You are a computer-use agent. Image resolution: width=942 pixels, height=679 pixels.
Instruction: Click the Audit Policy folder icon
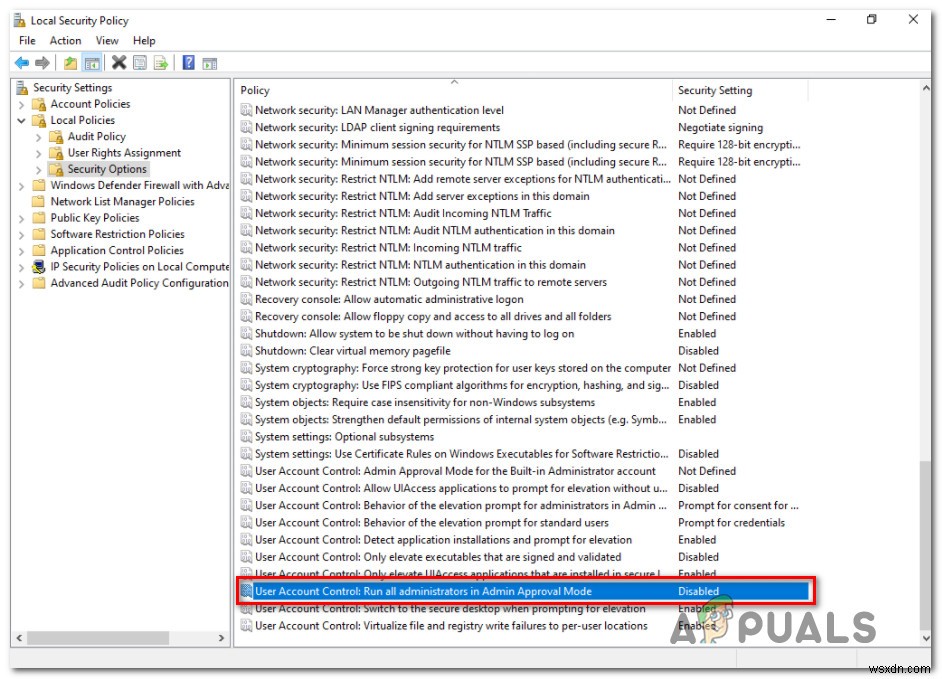click(56, 136)
